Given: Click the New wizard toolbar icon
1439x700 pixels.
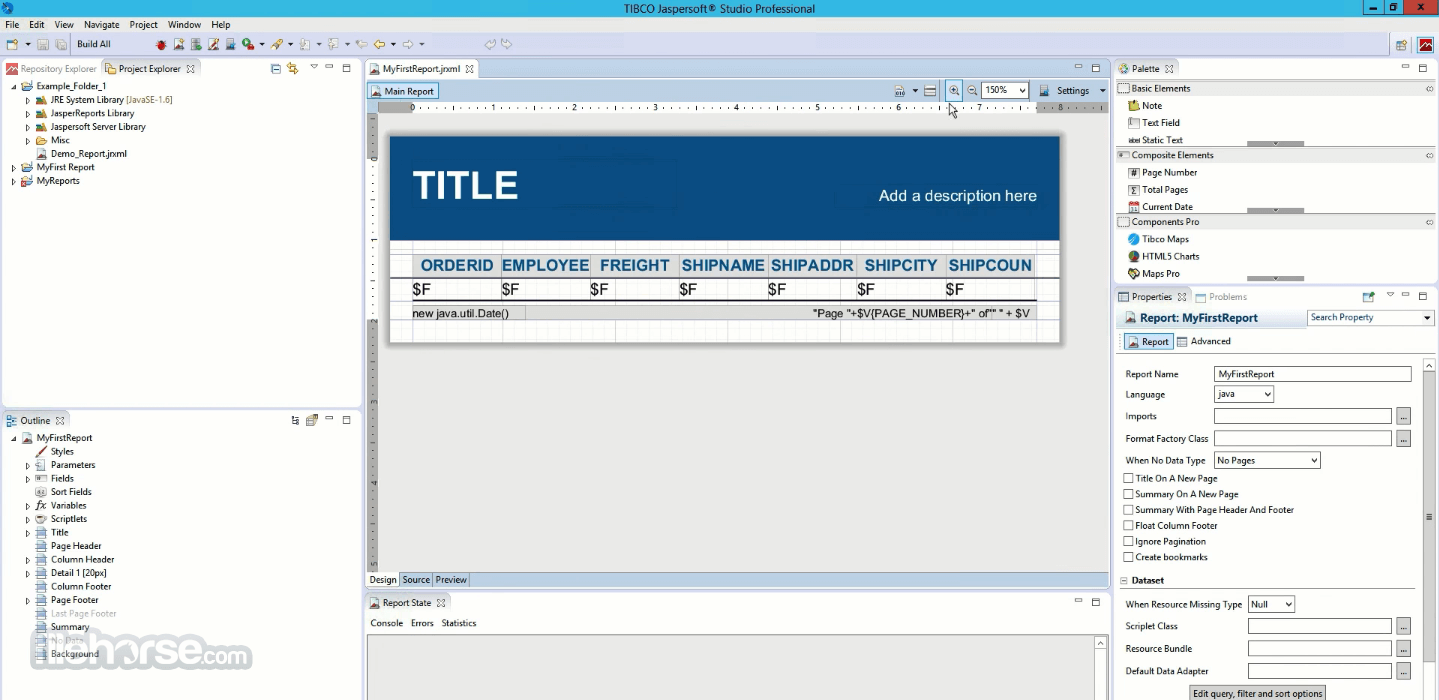Looking at the screenshot, I should tap(12, 44).
